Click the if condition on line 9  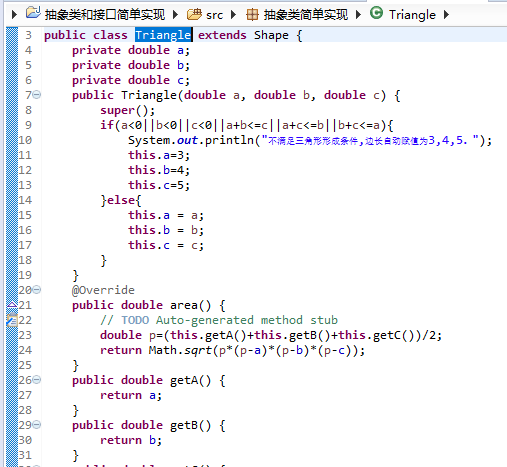[247, 125]
